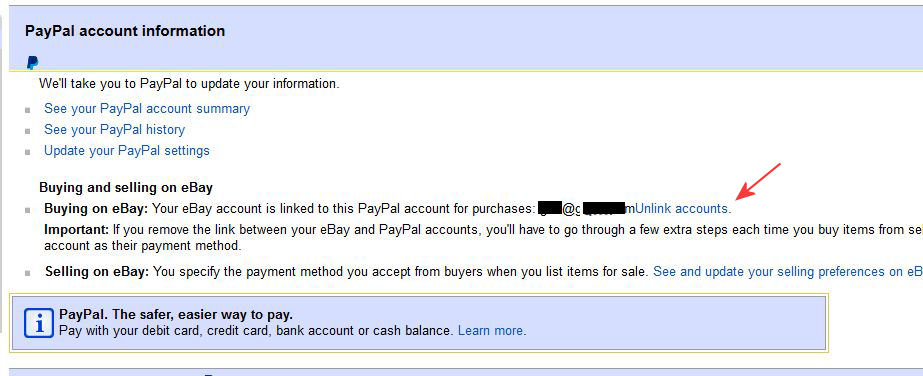923x376 pixels.
Task: Click the PayPal account information heading
Action: 125,31
